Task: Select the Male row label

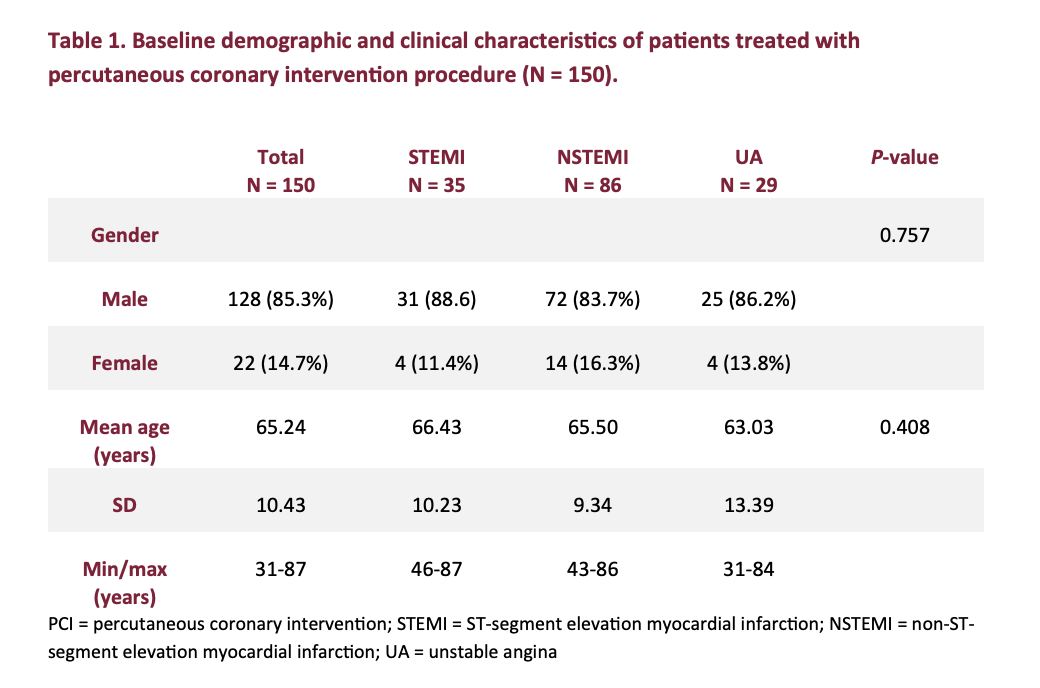Action: [125, 299]
